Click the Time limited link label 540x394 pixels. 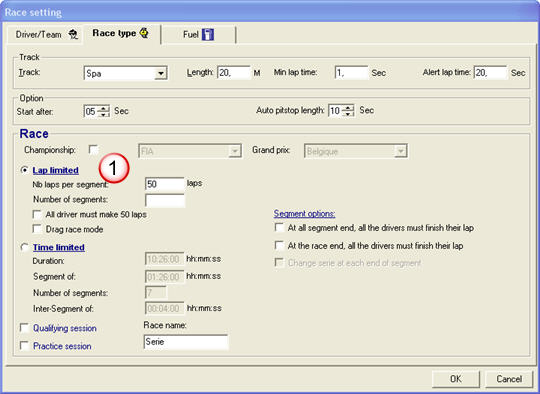(x=59, y=247)
